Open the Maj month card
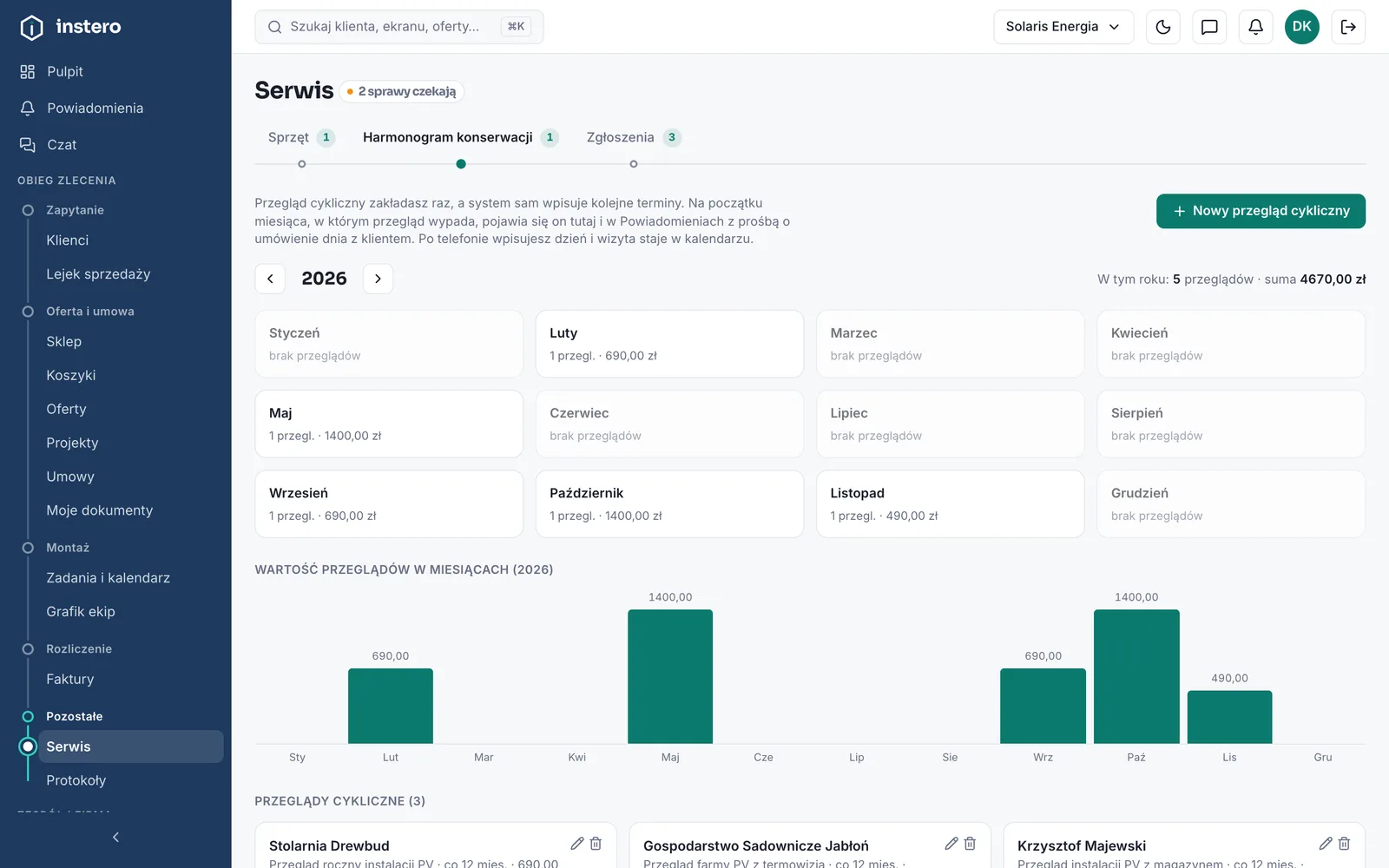1389x868 pixels. [389, 424]
